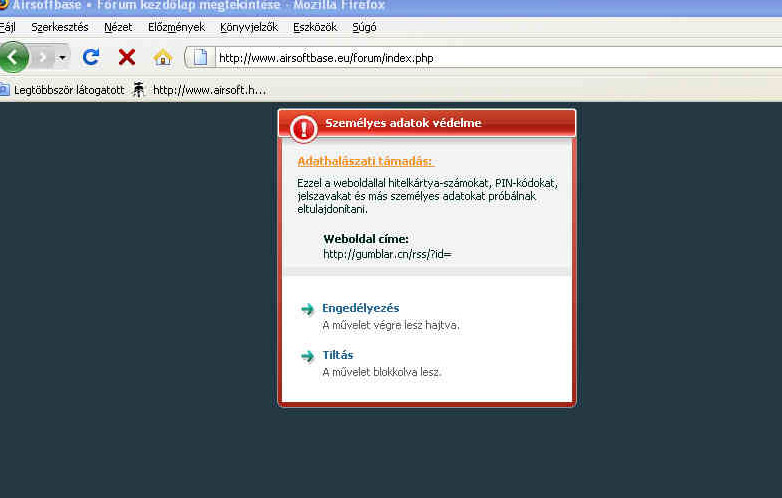Open the Szerkesztés menu

tap(59, 27)
